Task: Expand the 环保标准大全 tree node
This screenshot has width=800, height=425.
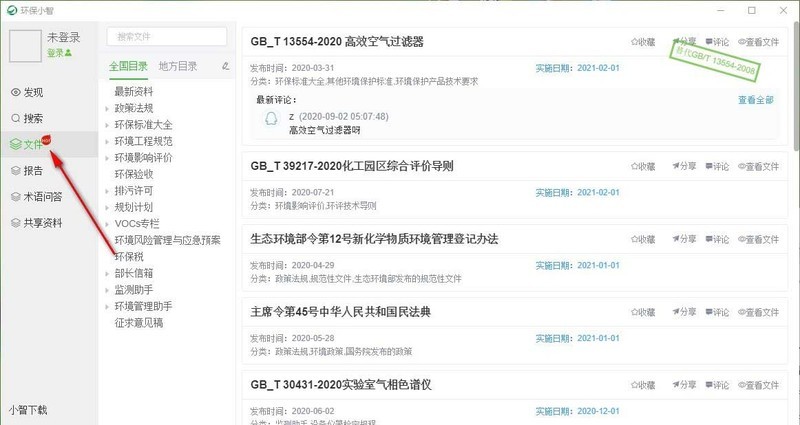Action: (x=107, y=125)
